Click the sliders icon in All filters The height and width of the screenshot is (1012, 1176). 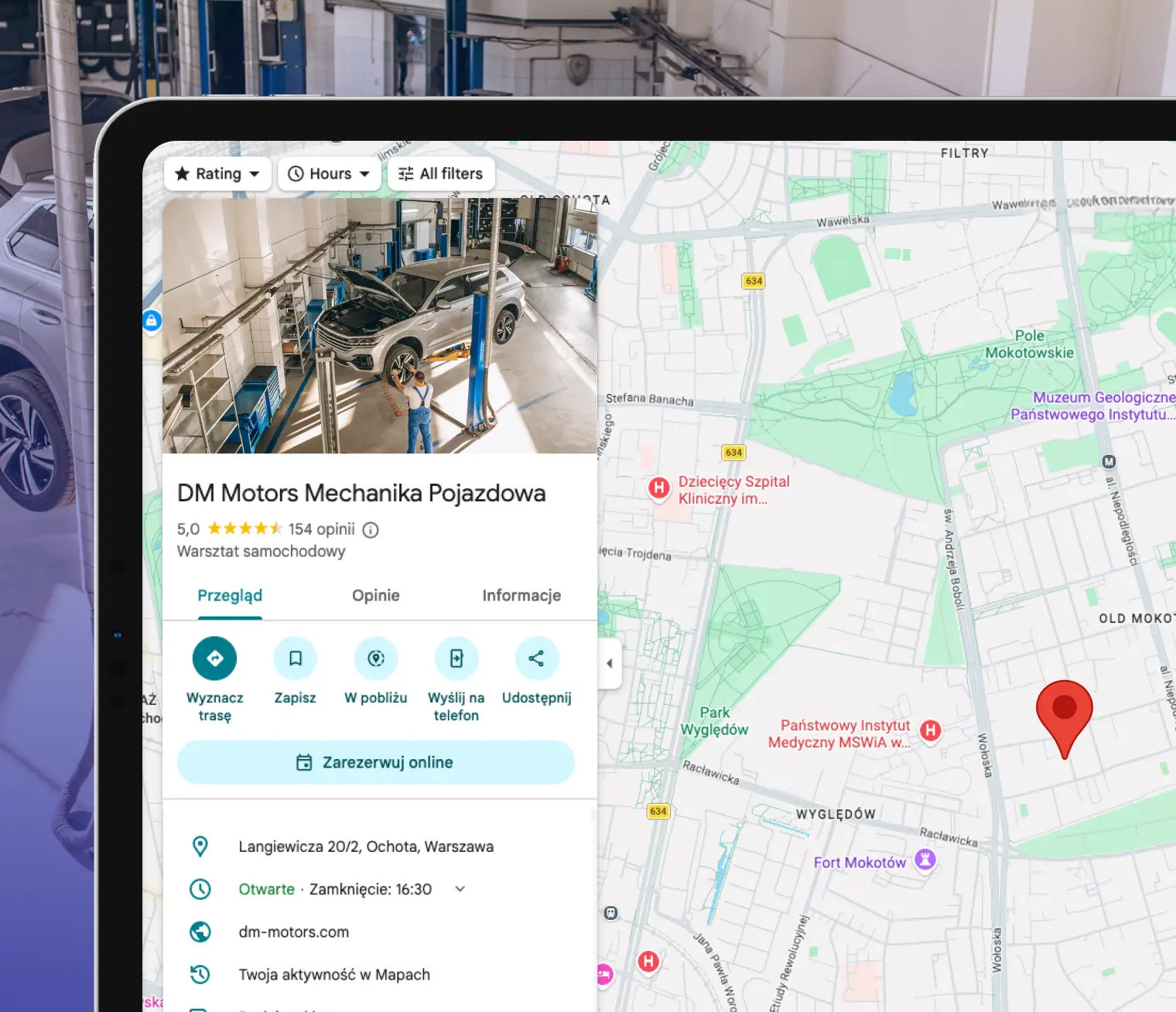point(405,174)
